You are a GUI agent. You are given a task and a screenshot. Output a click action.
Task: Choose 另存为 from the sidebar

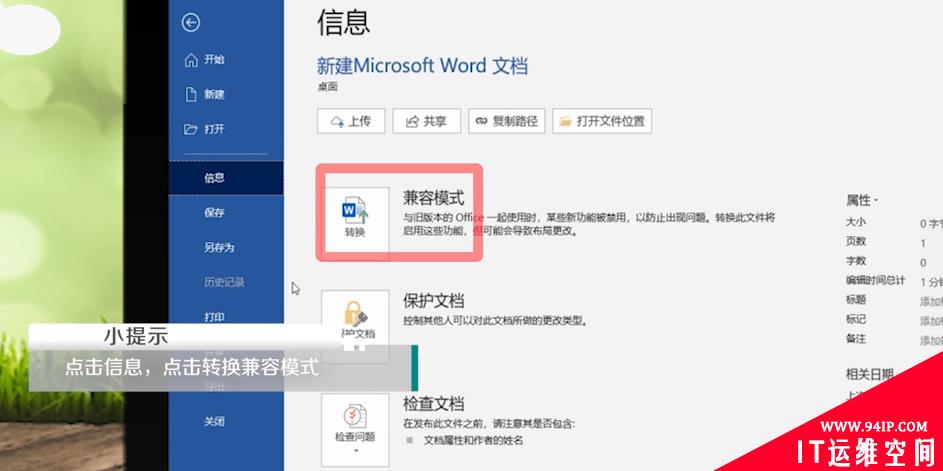(219, 247)
